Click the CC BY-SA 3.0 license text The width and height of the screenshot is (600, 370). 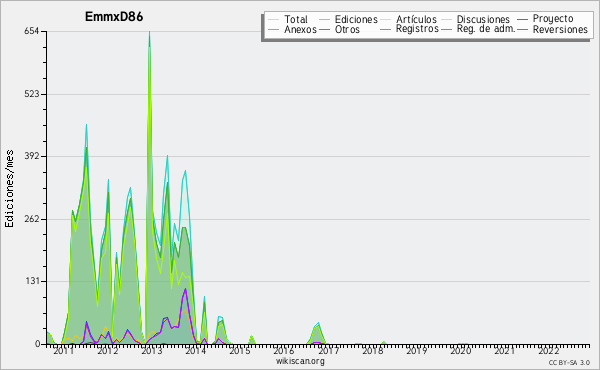(569, 362)
